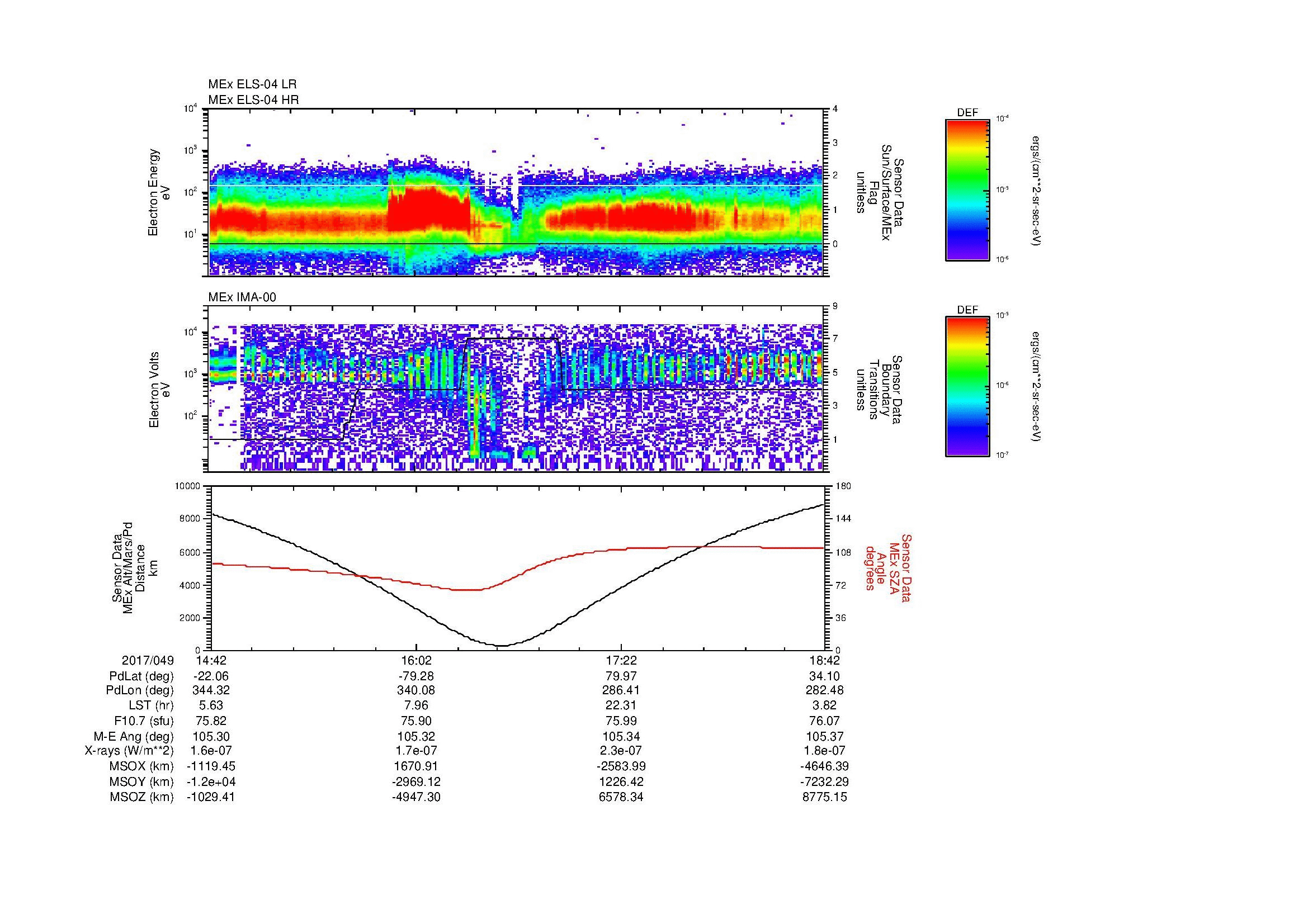Select the 'MSOX (km)' row label
The height and width of the screenshot is (924, 1308).
pos(142,766)
